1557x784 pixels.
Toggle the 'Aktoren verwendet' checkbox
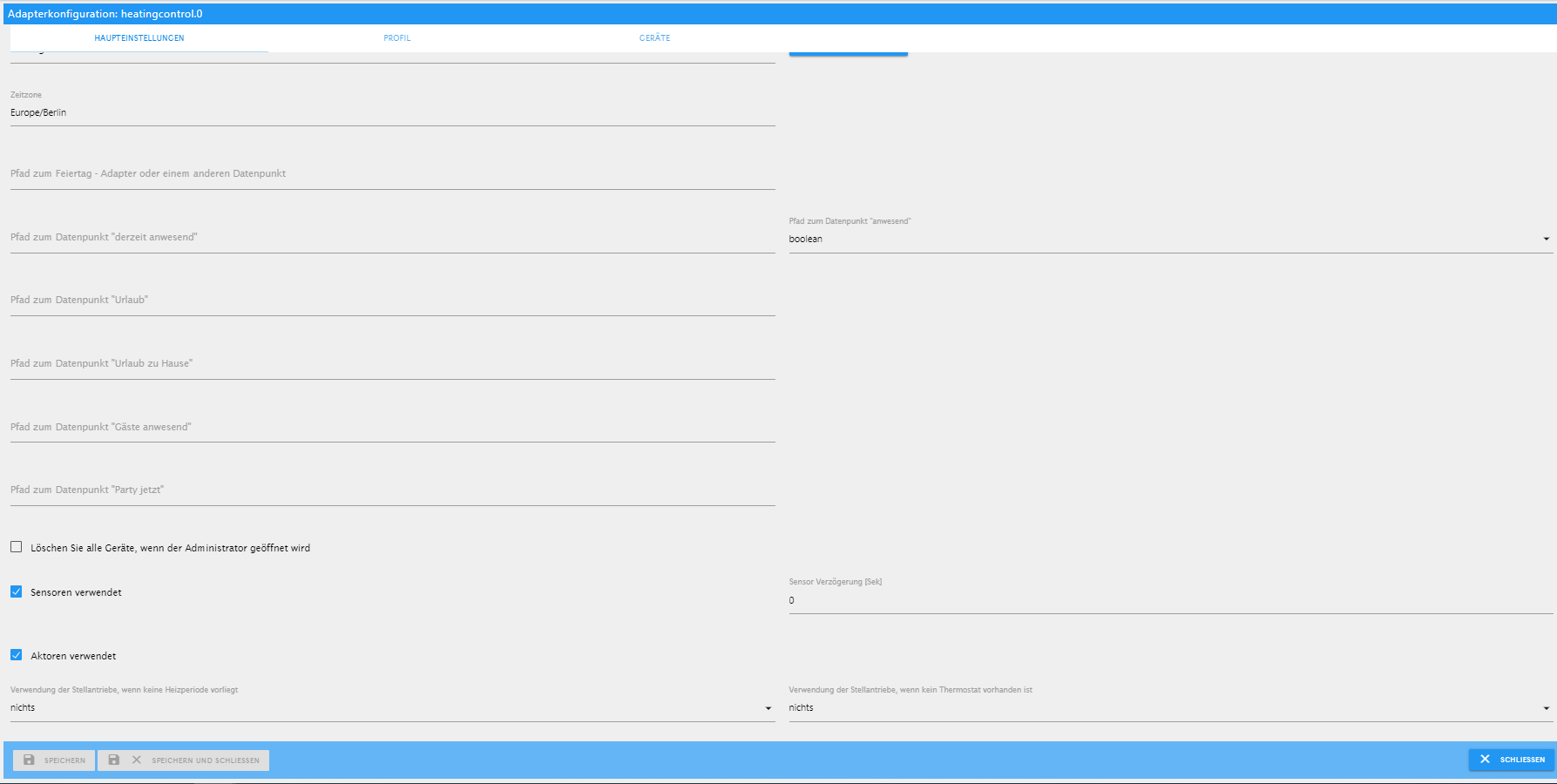17,655
